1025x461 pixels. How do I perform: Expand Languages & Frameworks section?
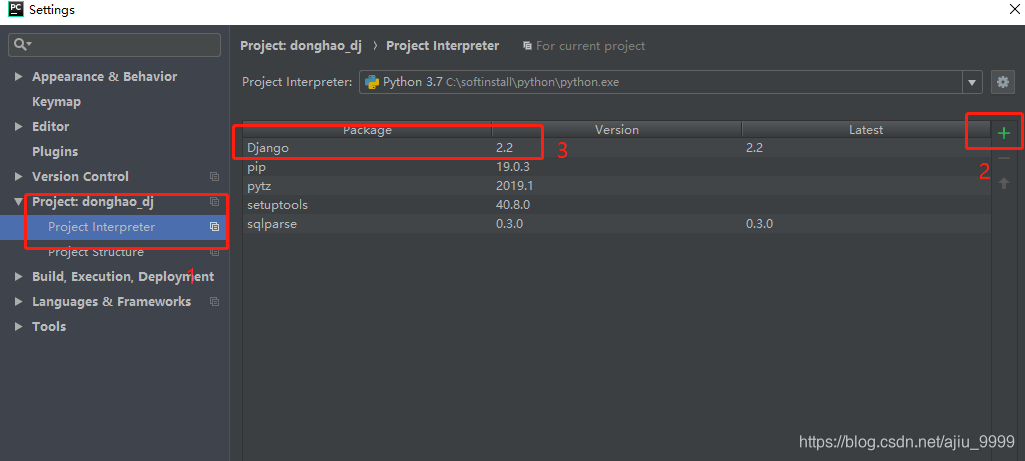pos(18,301)
